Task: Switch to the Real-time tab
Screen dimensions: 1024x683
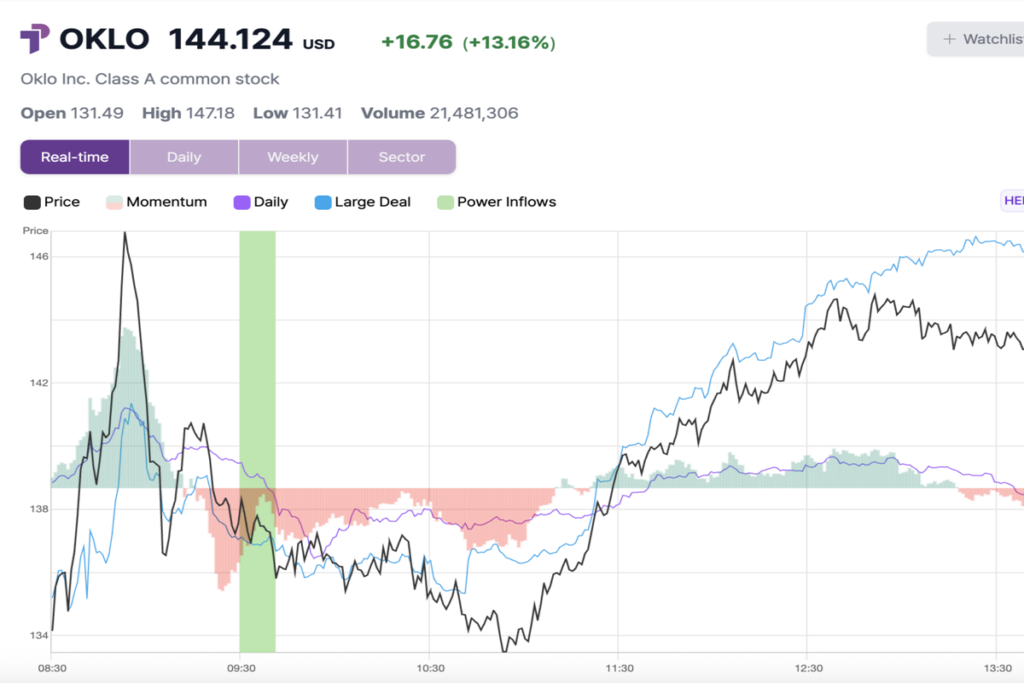Action: pyautogui.click(x=75, y=157)
